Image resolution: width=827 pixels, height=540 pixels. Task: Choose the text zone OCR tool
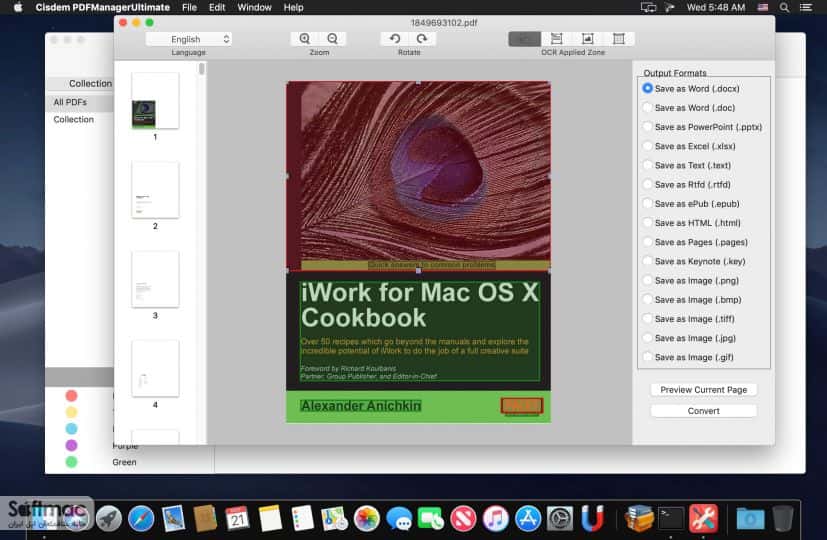coord(556,38)
